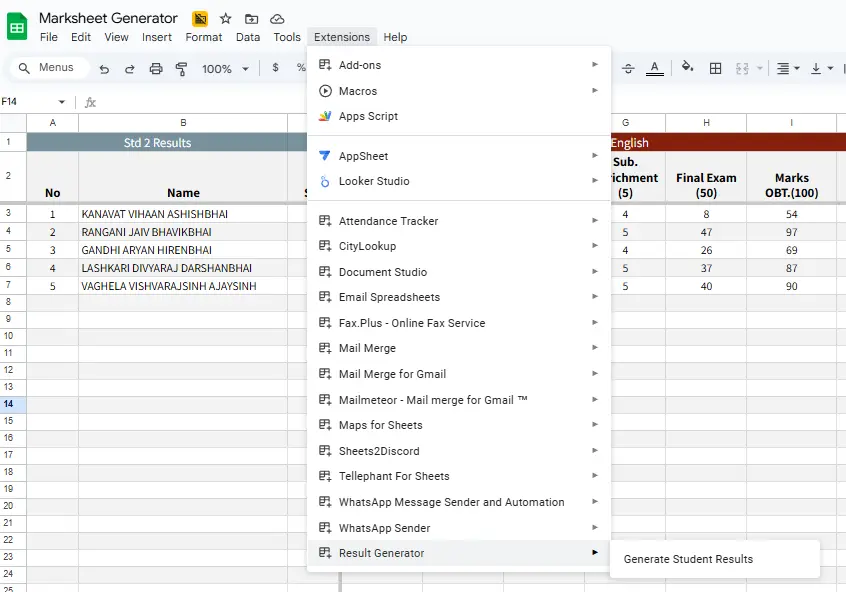This screenshot has width=846, height=592.
Task: Open Apps Script from Extensions menu
Action: 368,116
